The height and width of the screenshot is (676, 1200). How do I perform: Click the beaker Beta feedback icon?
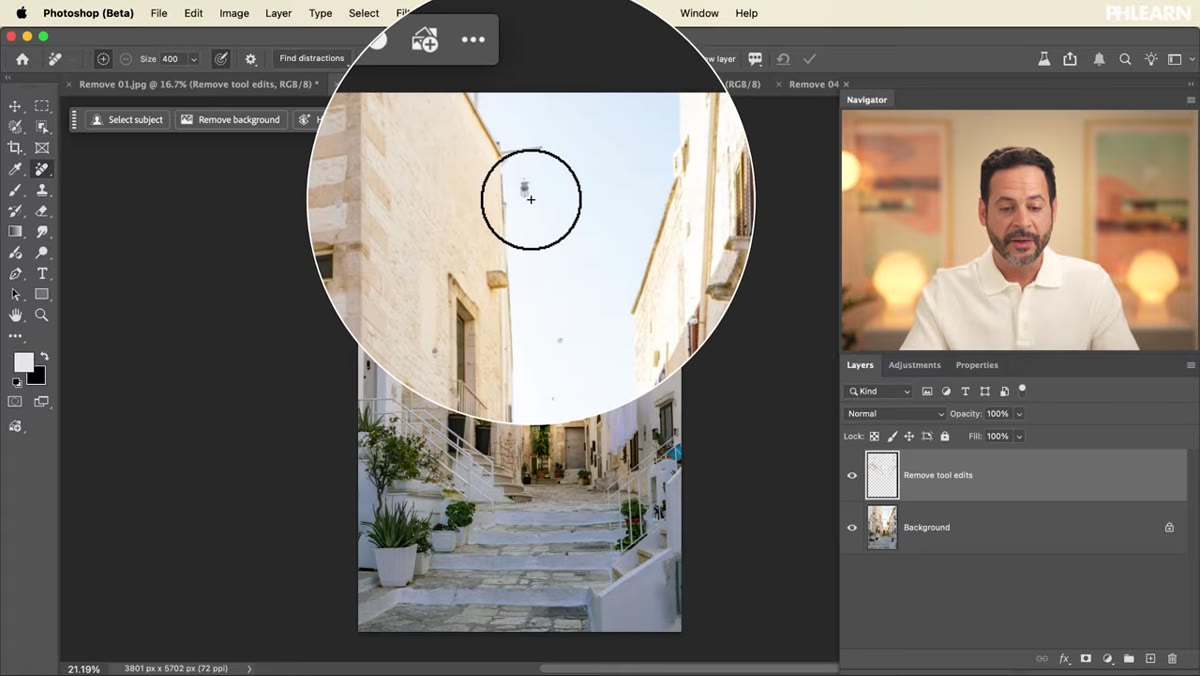1044,59
